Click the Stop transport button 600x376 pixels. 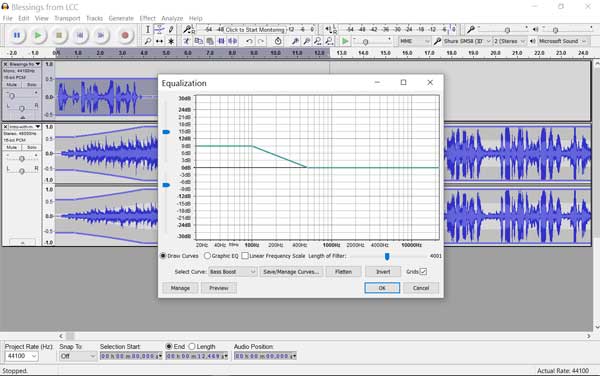click(59, 35)
